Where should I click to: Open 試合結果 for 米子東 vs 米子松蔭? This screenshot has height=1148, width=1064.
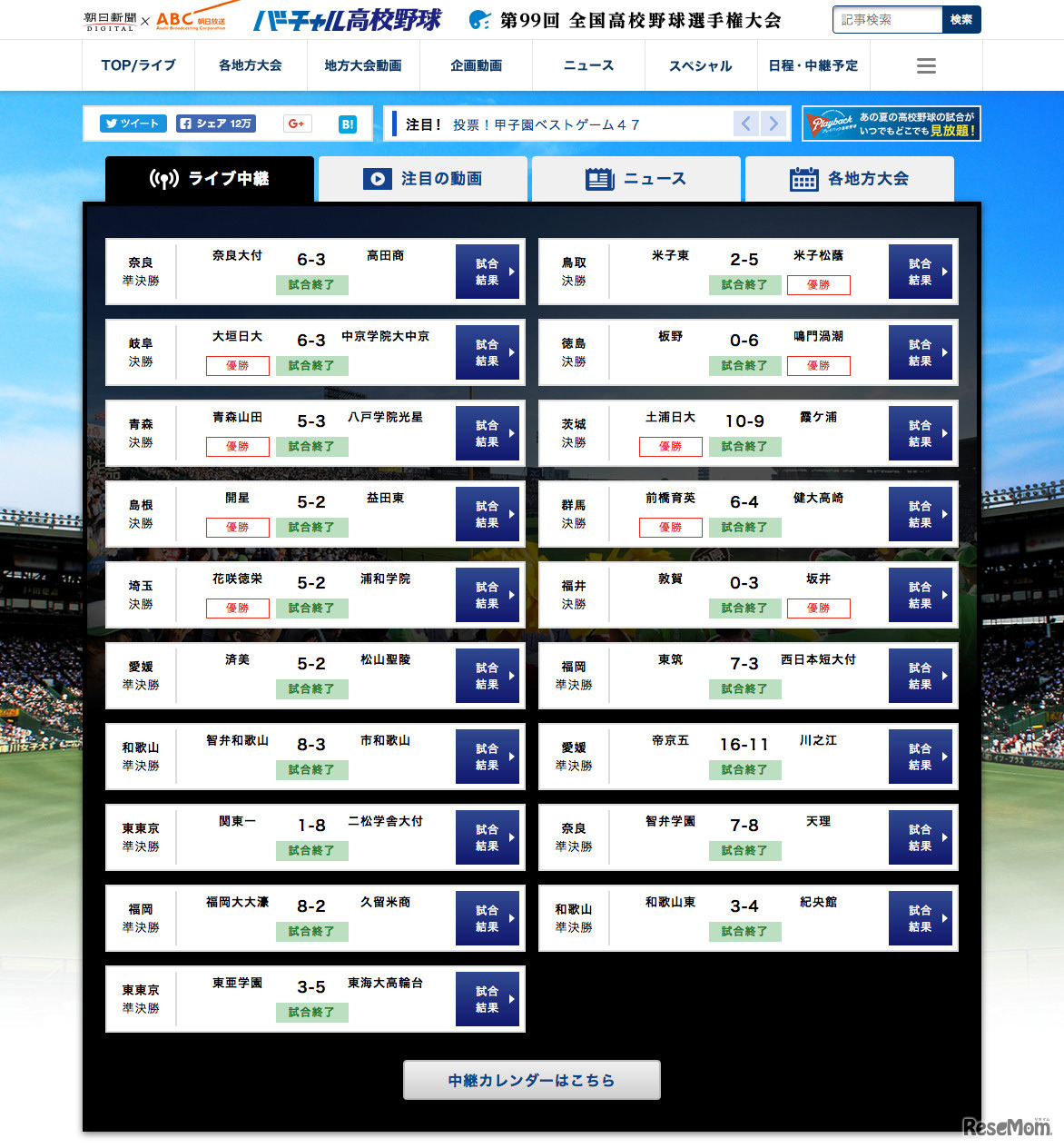pos(921,272)
